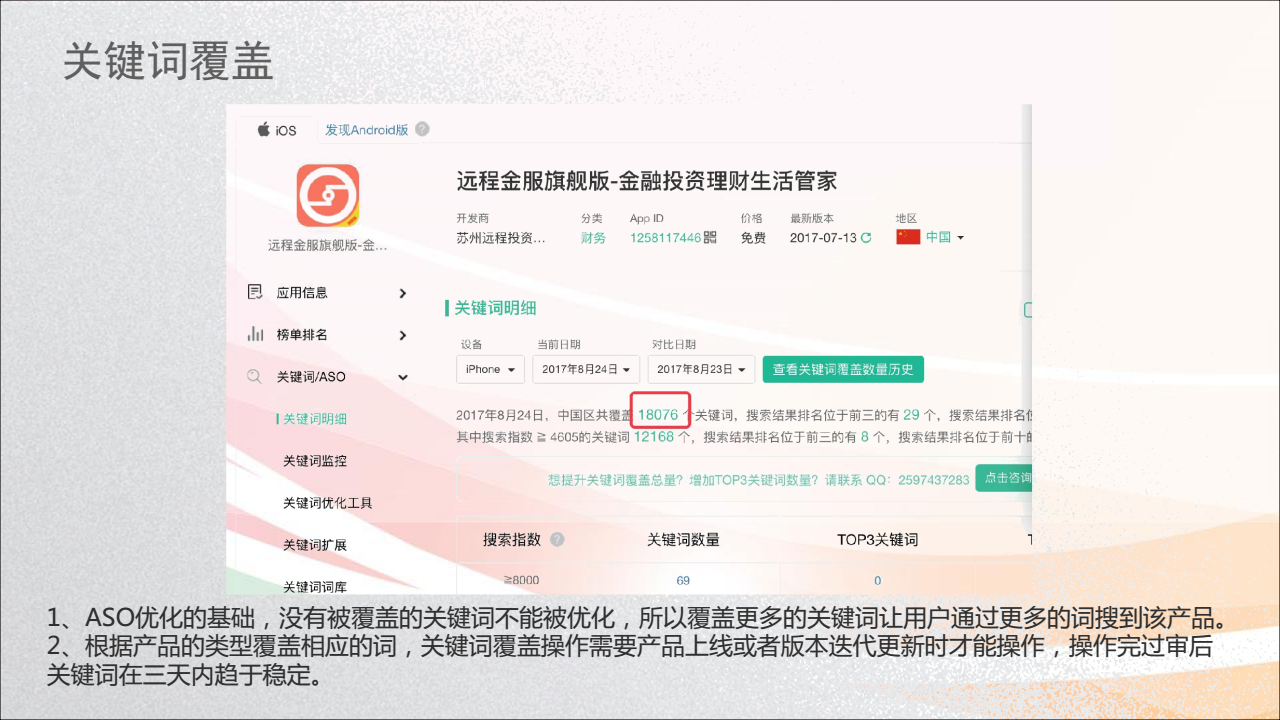Click the 发现Android版 link
This screenshot has height=720, width=1280.
(x=366, y=130)
